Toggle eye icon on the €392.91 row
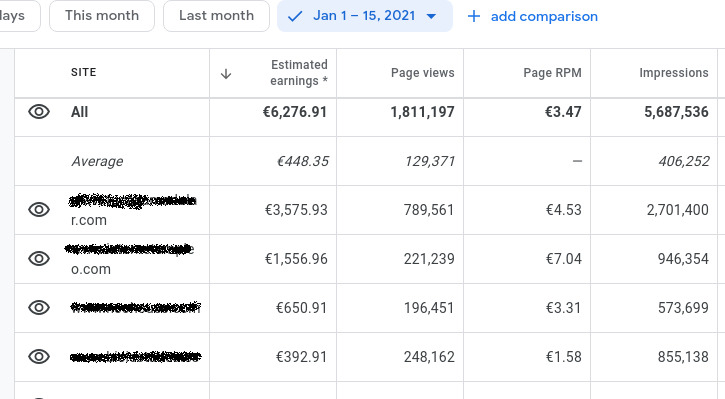Screen dimensions: 725x399 (39, 356)
